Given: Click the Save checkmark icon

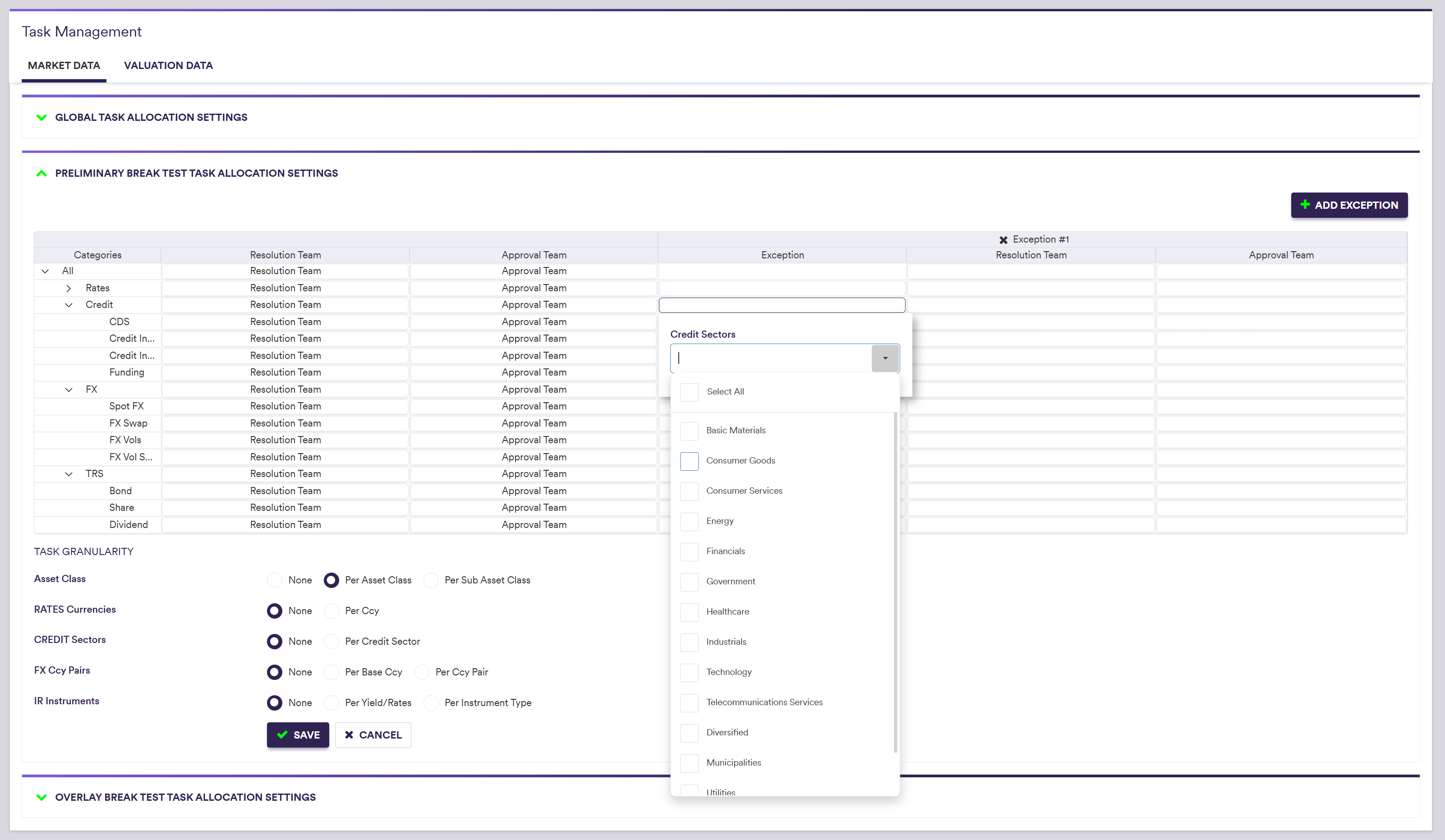Looking at the screenshot, I should (282, 734).
